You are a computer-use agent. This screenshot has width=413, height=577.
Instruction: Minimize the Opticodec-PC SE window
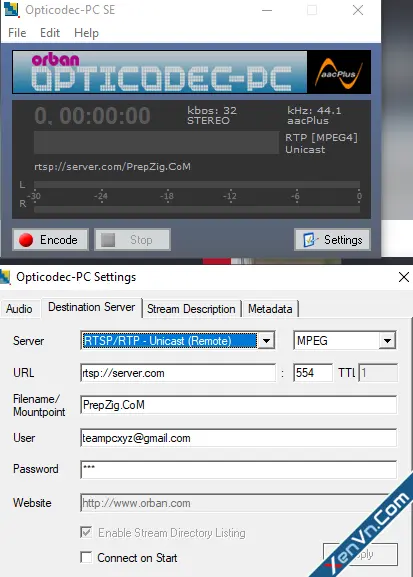(x=267, y=10)
